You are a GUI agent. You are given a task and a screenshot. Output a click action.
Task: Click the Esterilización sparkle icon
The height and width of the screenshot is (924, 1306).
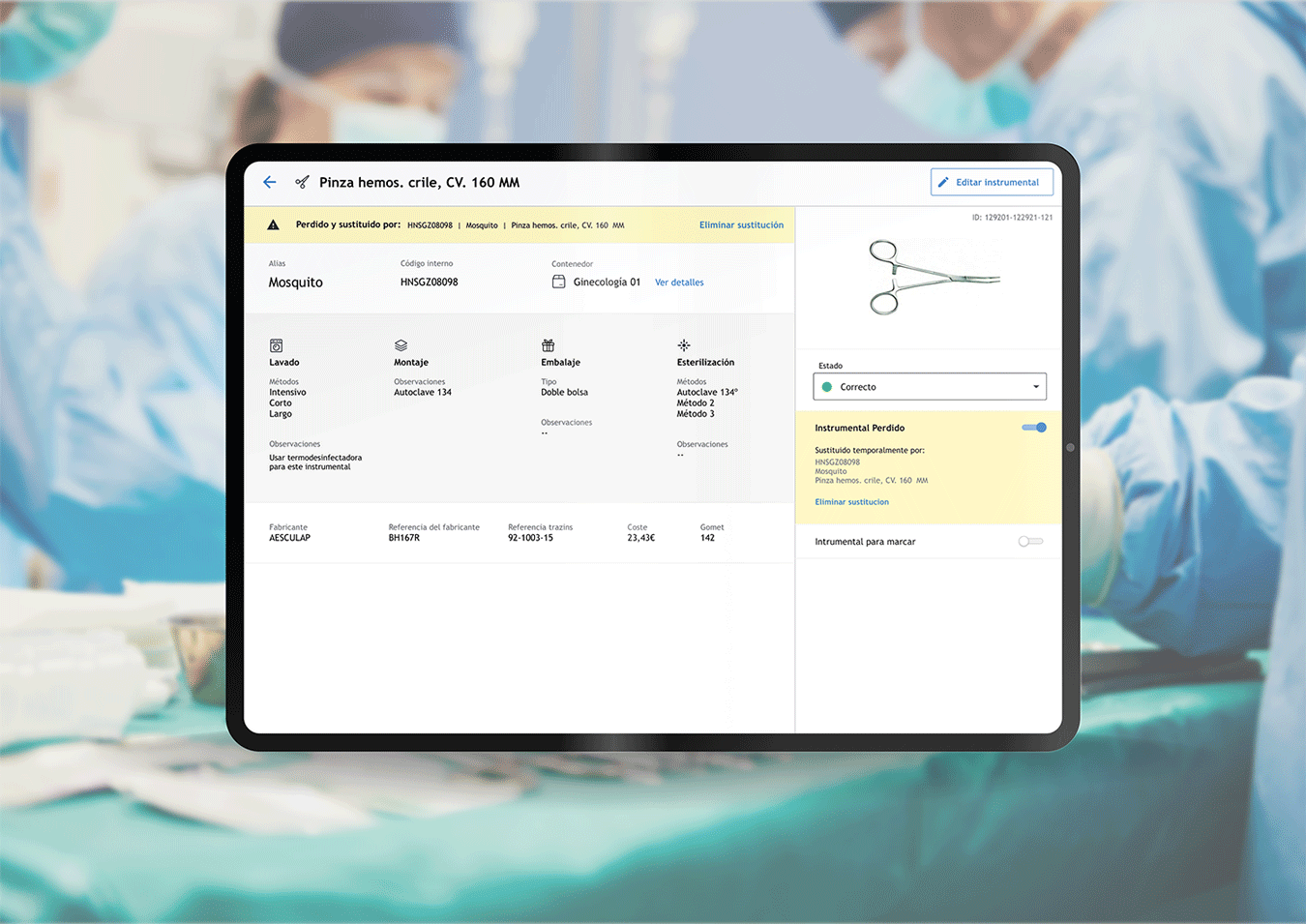tap(684, 345)
